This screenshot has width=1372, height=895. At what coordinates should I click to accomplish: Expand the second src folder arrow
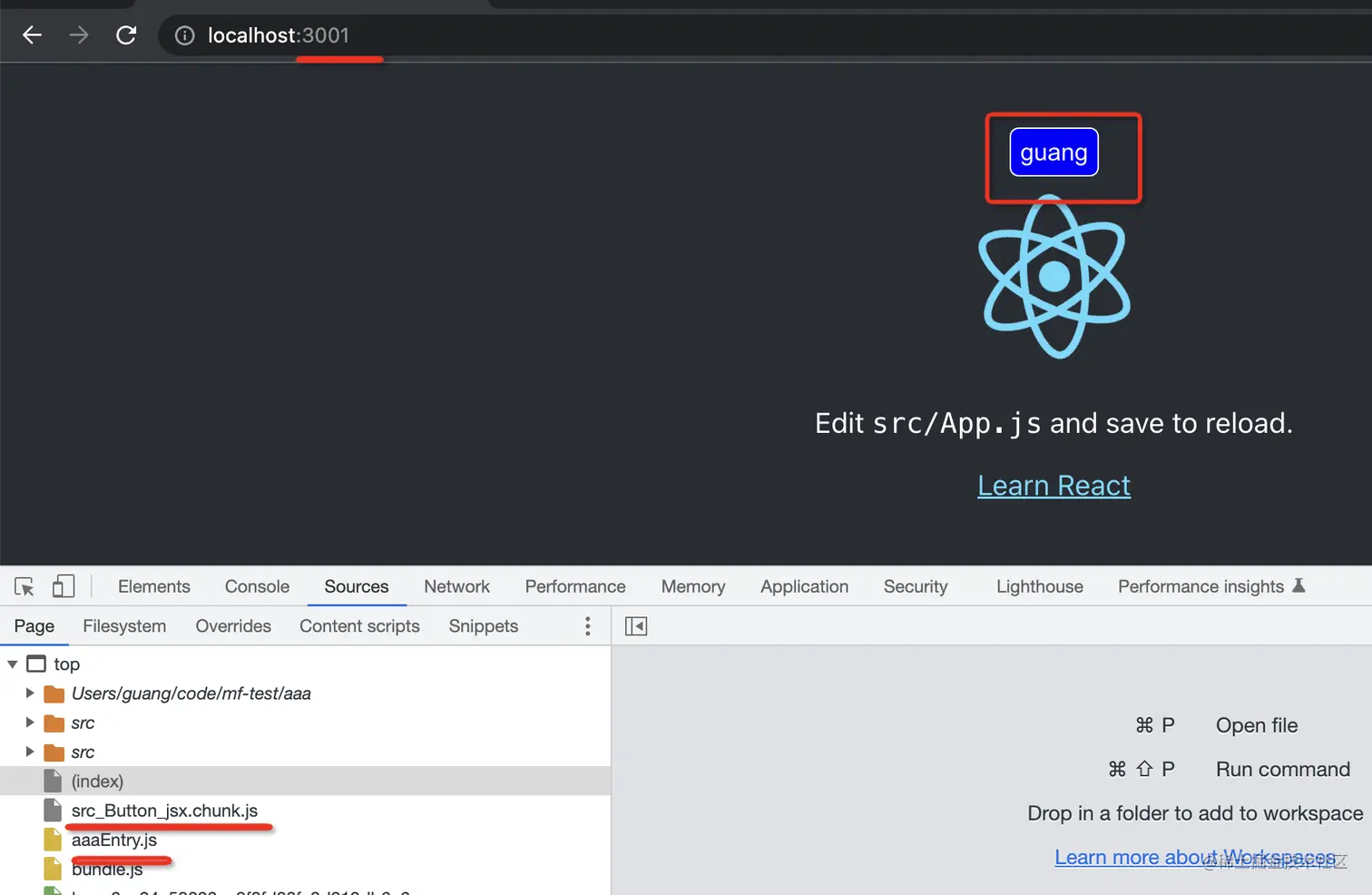30,752
